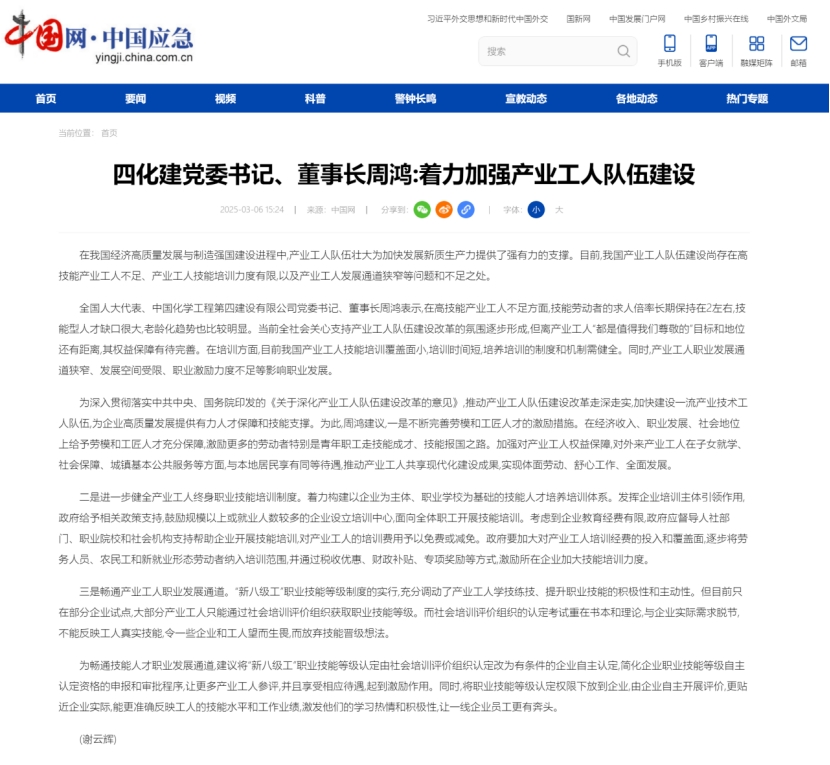The image size is (830, 765).
Task: Copy article link via chain icon
Action: coord(466,210)
